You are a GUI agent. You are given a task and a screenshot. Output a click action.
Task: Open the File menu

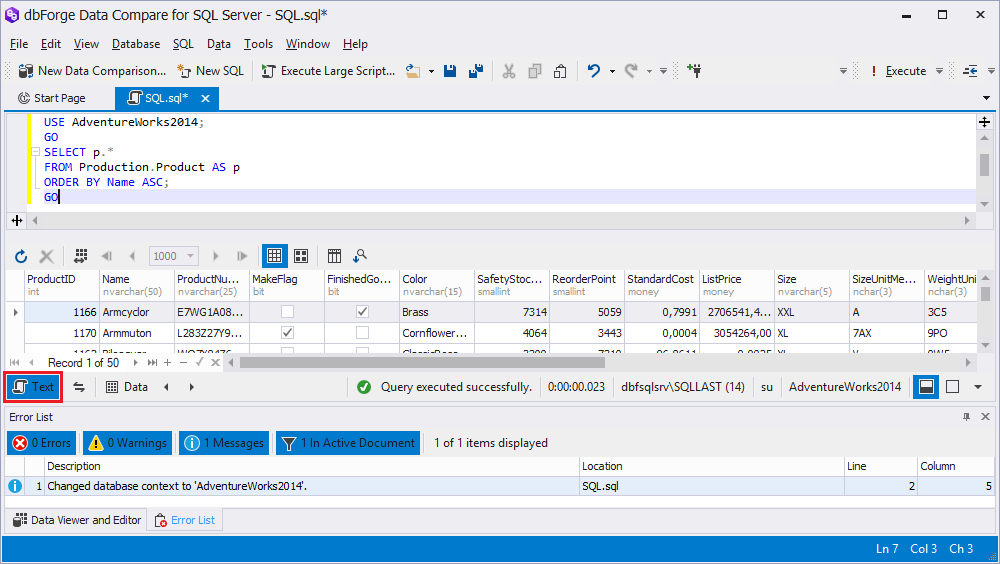pyautogui.click(x=19, y=44)
